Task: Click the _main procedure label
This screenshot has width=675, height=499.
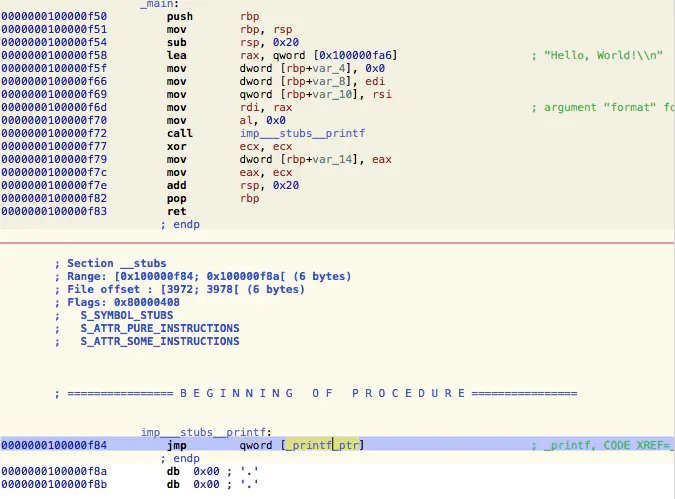Action: click(159, 4)
